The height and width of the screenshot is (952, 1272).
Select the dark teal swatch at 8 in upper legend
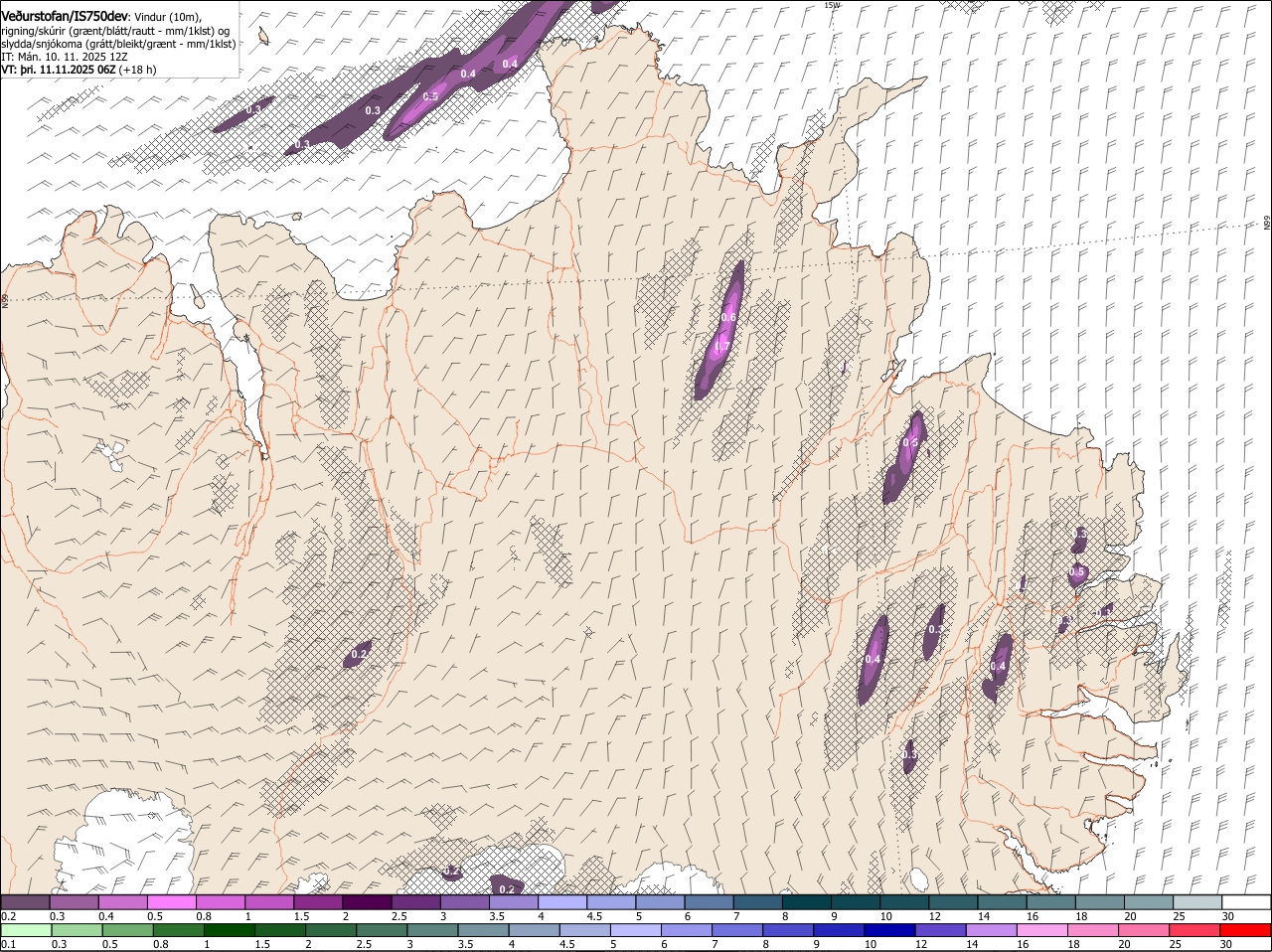807,901
